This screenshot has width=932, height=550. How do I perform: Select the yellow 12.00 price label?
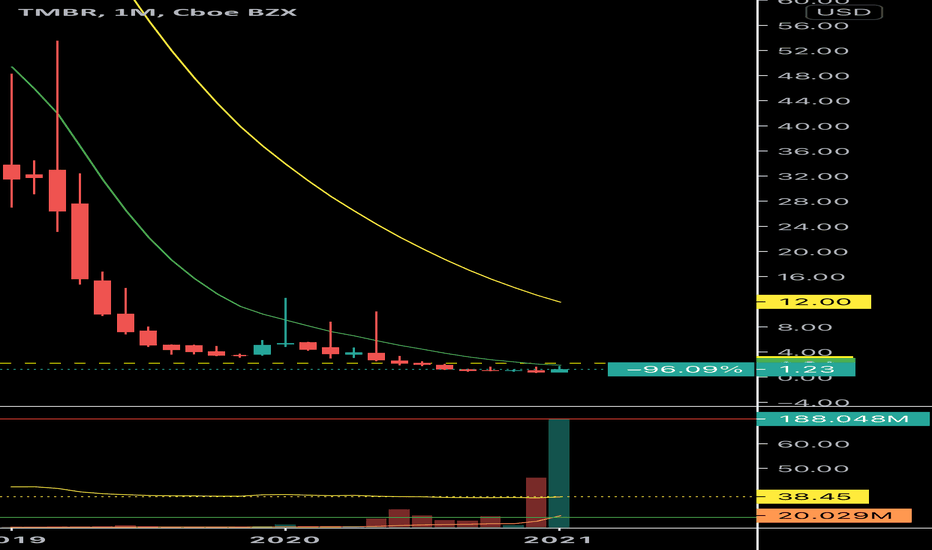[814, 301]
